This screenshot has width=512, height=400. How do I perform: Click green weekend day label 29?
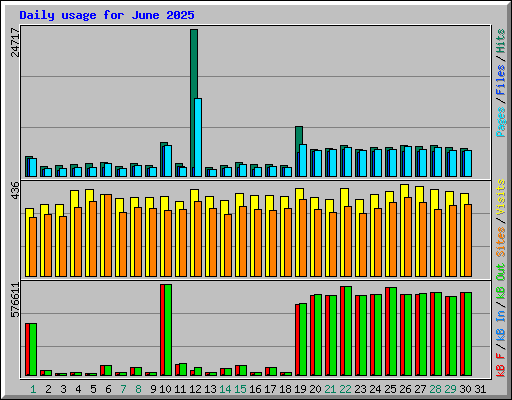(450, 389)
